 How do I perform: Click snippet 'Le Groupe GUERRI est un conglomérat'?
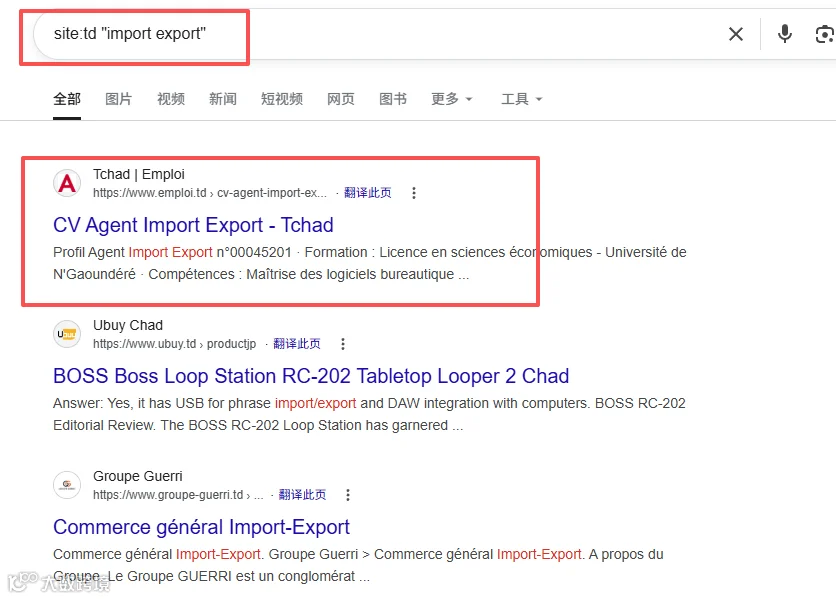point(231,577)
